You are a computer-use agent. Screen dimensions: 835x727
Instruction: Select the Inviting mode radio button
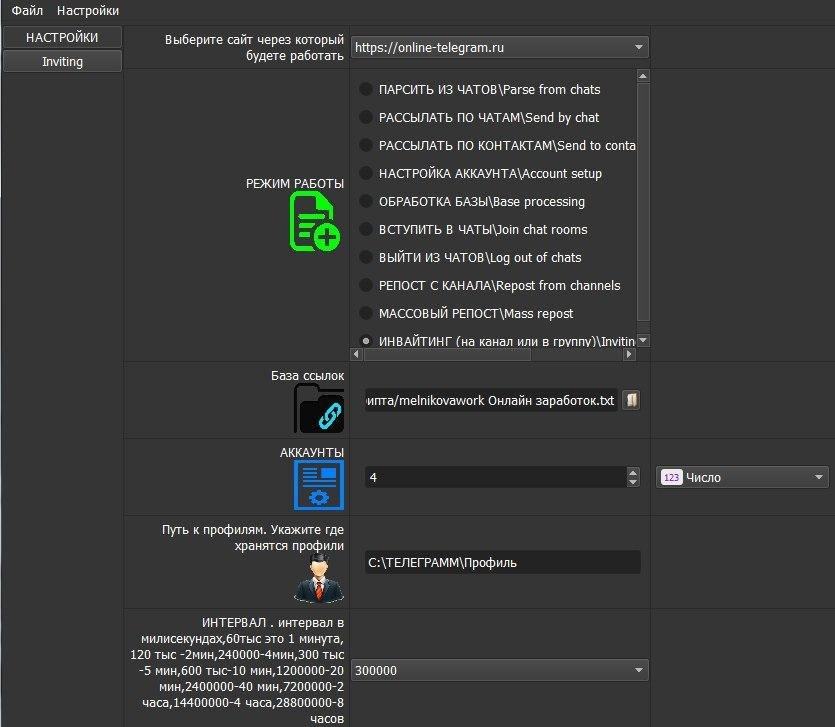pos(366,341)
